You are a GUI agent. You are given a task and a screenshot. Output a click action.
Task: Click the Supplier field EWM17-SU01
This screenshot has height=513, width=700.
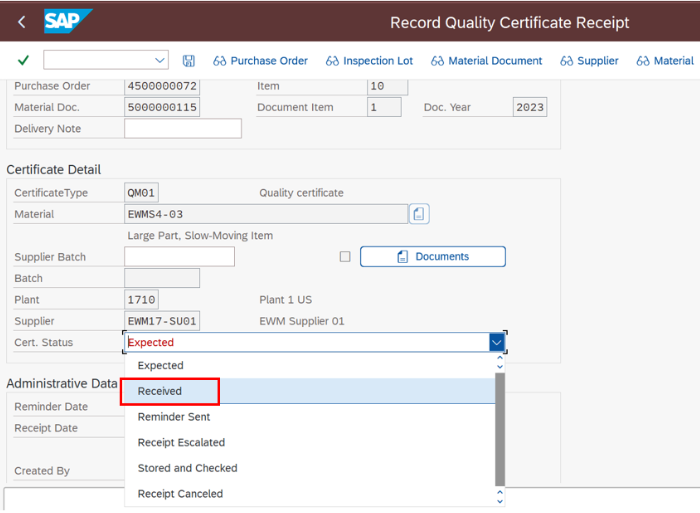(x=162, y=321)
